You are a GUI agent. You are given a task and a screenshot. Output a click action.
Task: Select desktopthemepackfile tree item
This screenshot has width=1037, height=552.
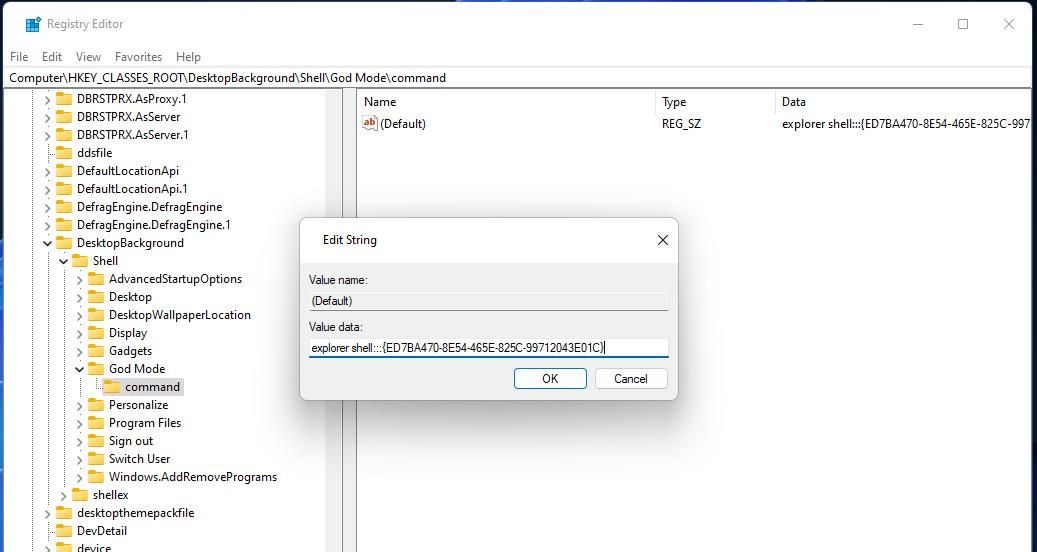(136, 513)
